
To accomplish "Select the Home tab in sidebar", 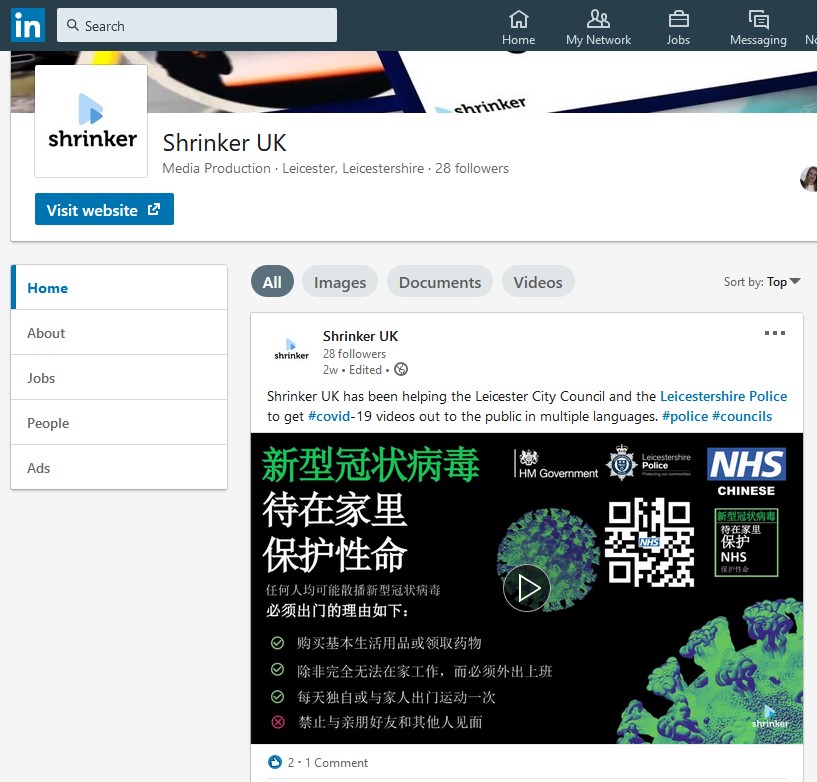I will point(119,288).
